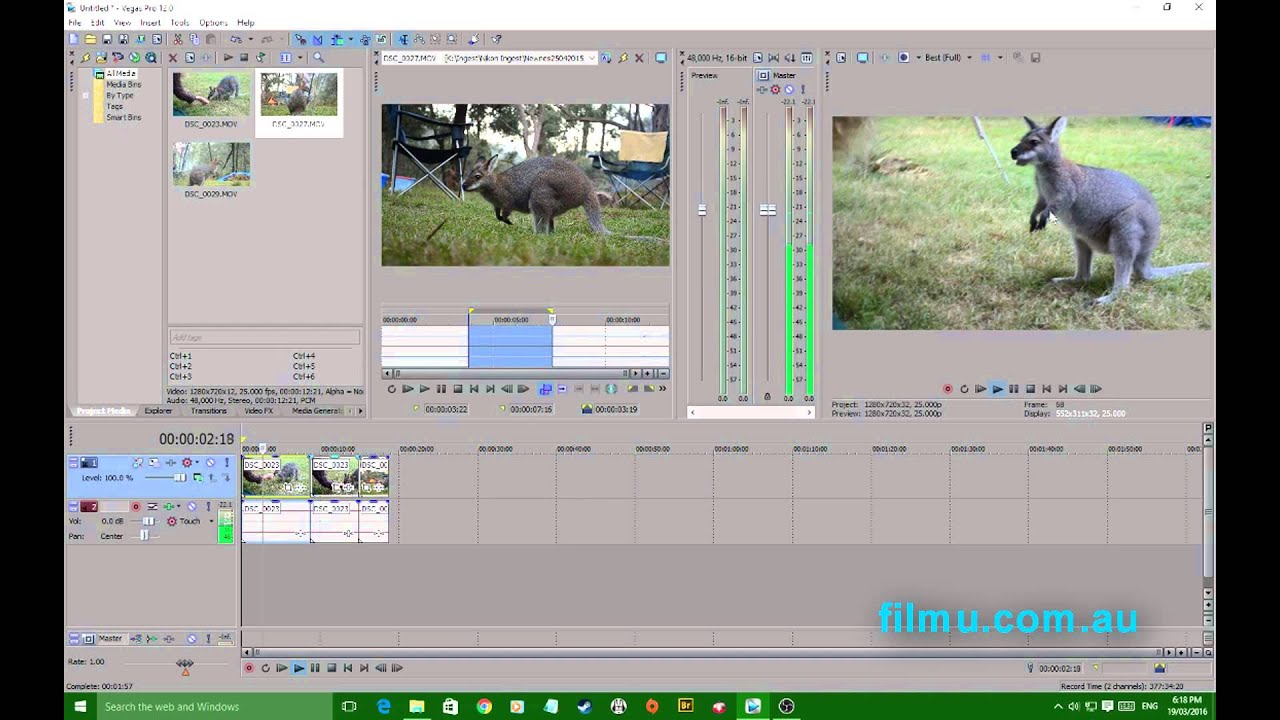This screenshot has height=720, width=1280.
Task: Switch to the Video FX tab
Action: (258, 411)
